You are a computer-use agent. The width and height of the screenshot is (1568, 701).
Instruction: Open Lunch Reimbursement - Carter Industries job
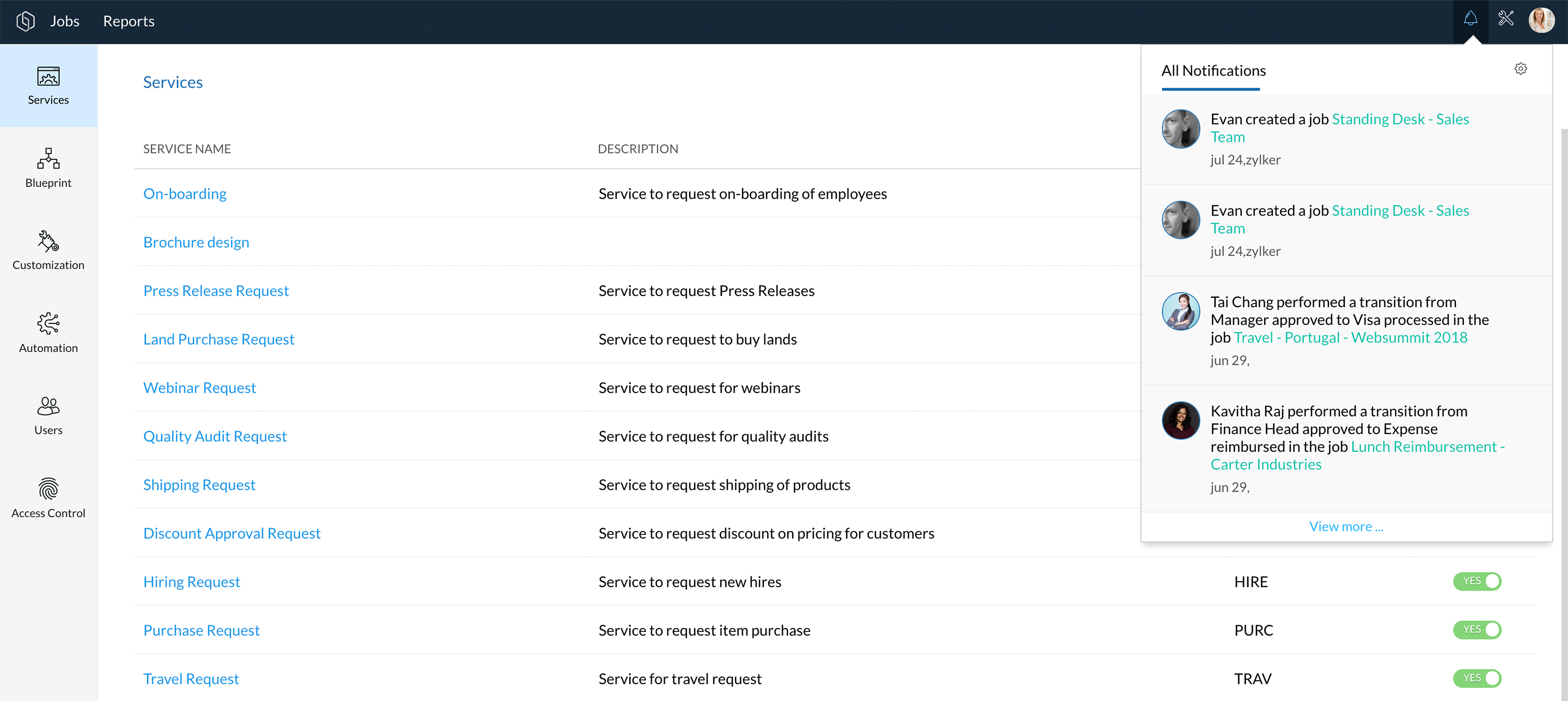(1423, 447)
